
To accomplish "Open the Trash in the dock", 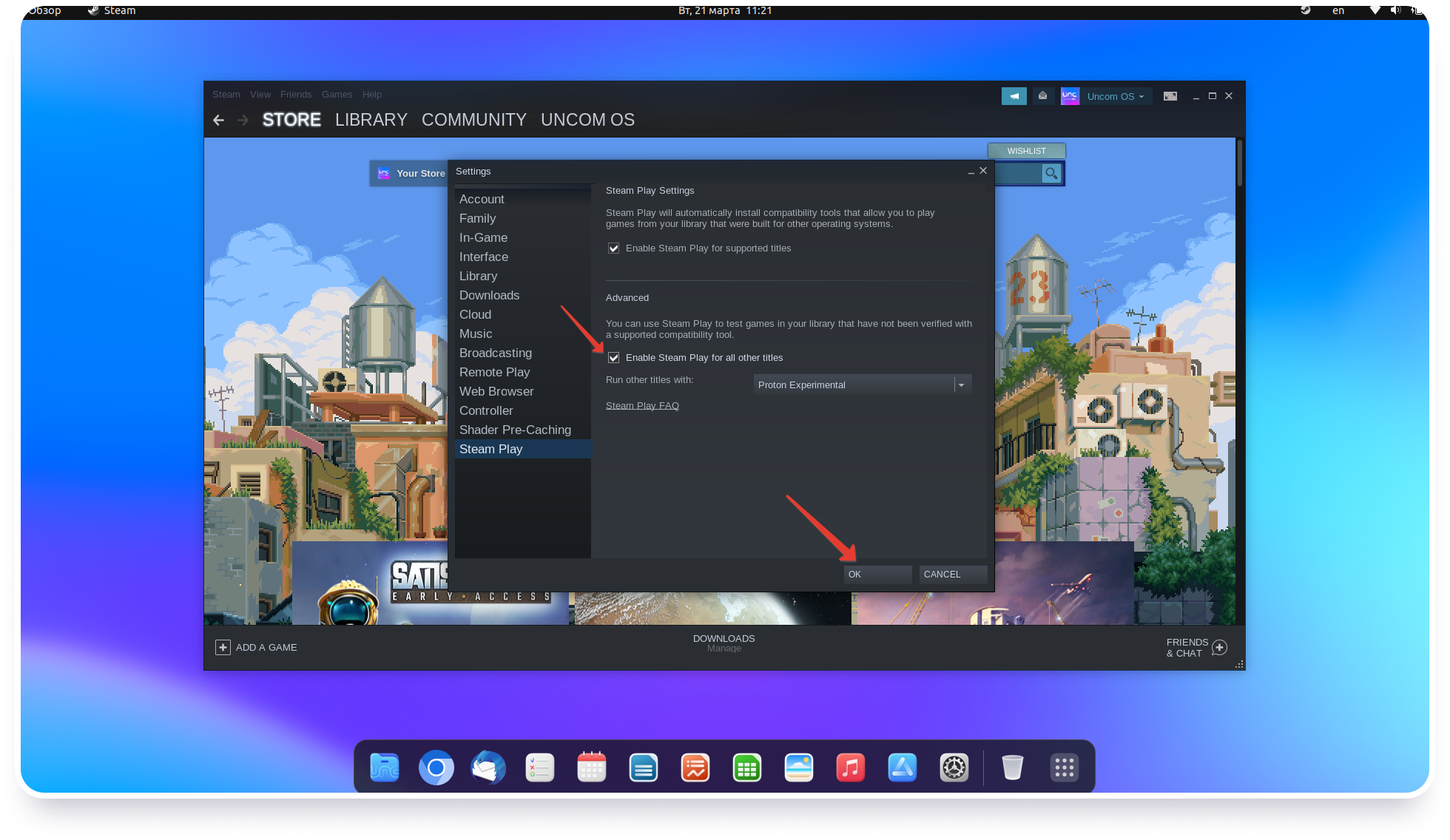I will (x=1013, y=768).
